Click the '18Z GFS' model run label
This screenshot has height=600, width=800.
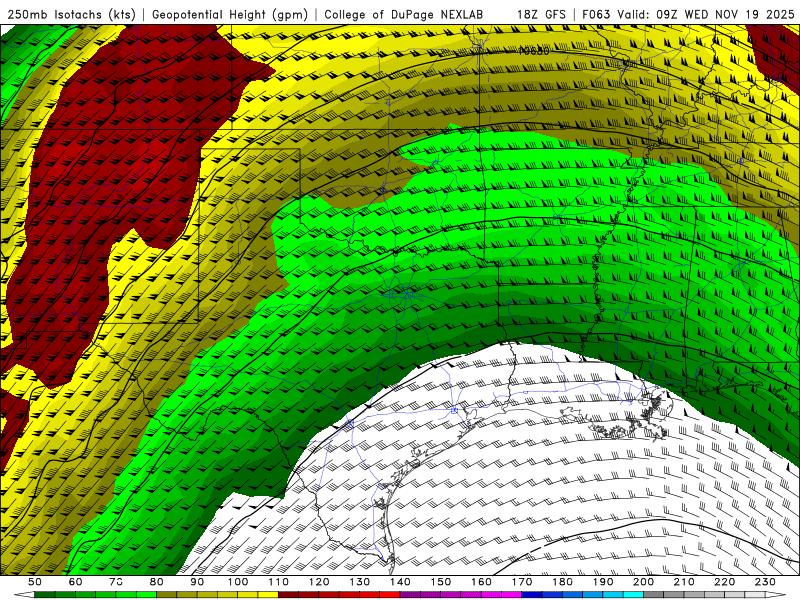click(x=541, y=15)
